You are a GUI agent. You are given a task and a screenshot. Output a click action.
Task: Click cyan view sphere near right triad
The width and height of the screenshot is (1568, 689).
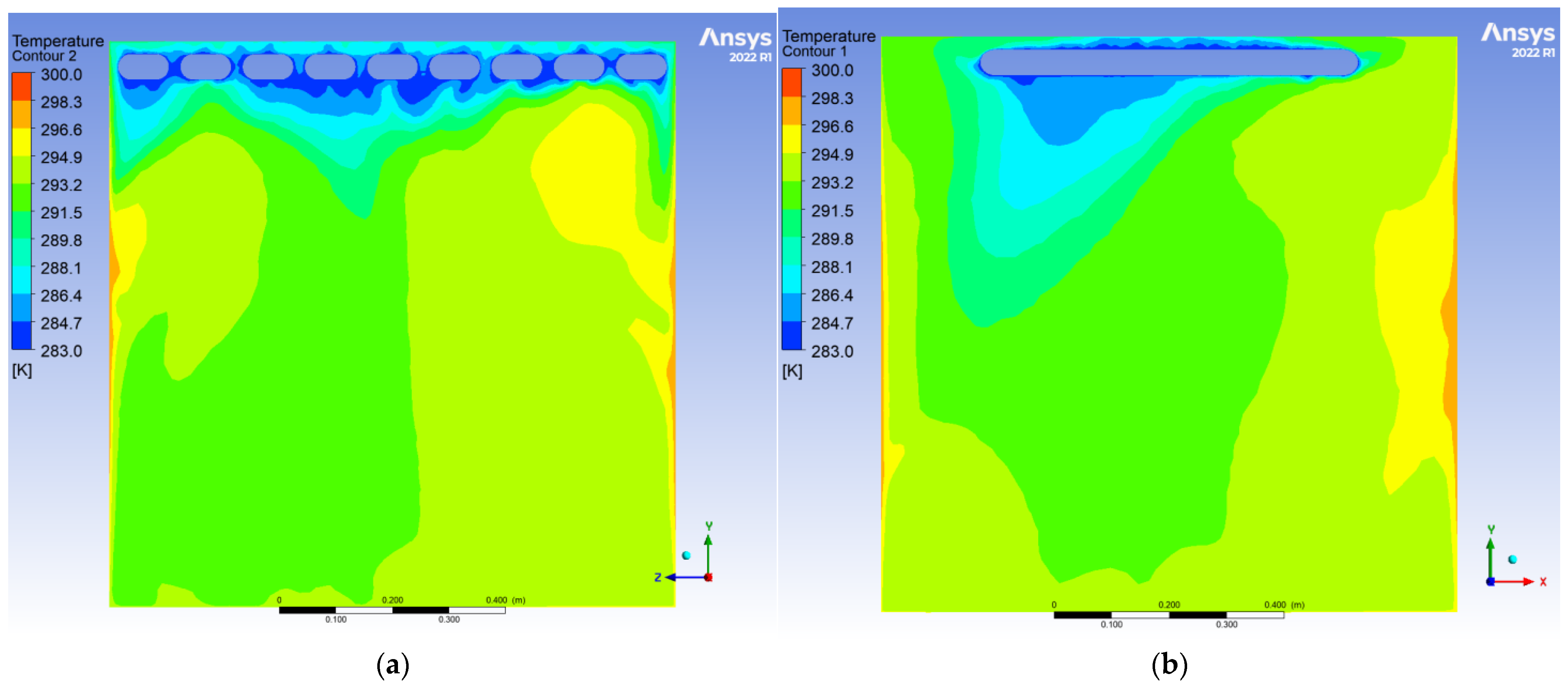coord(1512,559)
